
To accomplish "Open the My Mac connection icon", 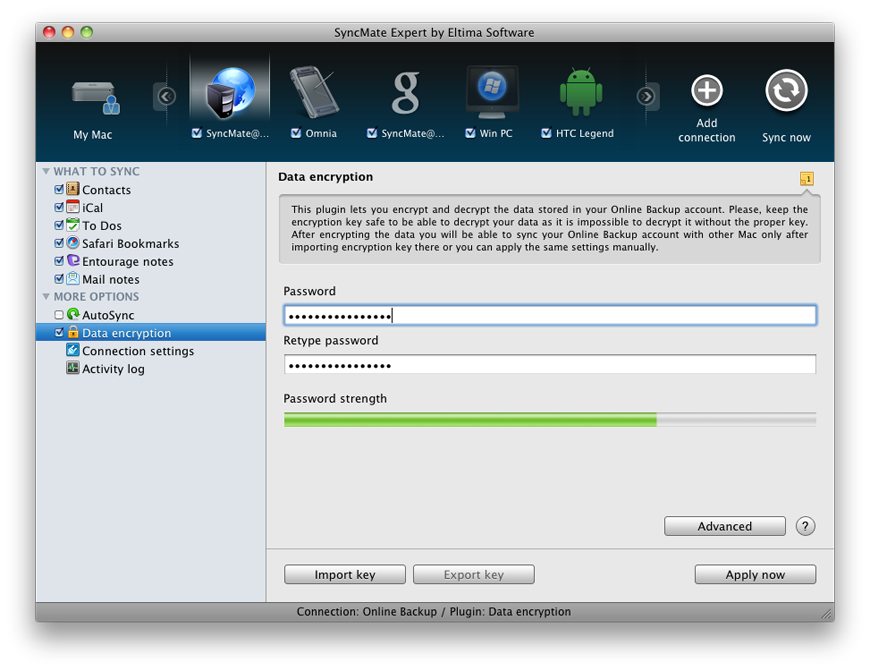I will pyautogui.click(x=93, y=95).
